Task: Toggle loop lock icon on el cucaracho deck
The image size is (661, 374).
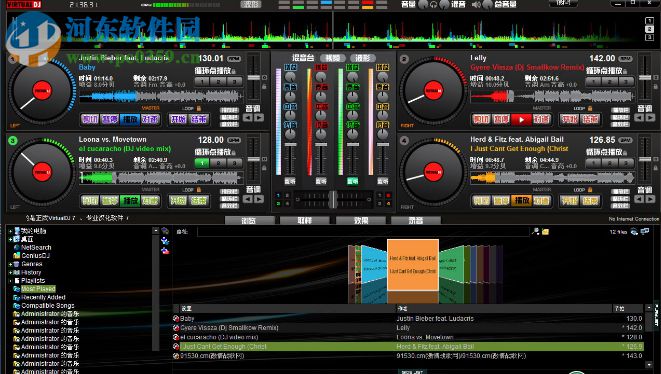Action: 199,190
